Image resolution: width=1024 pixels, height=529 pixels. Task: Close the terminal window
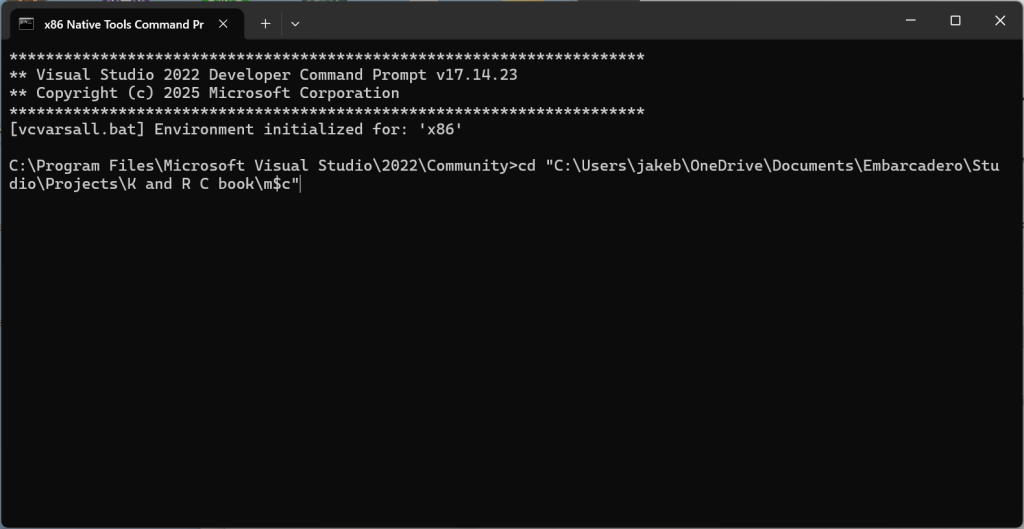tap(999, 20)
